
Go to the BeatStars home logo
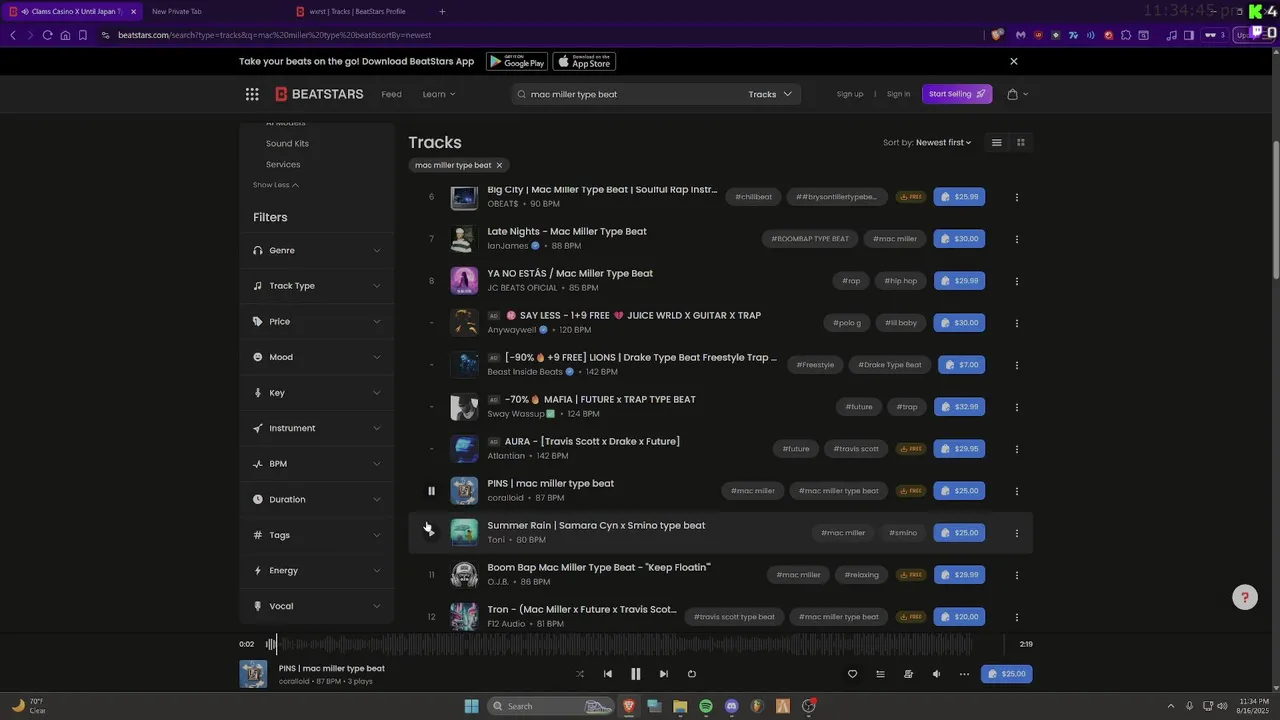click(x=319, y=94)
